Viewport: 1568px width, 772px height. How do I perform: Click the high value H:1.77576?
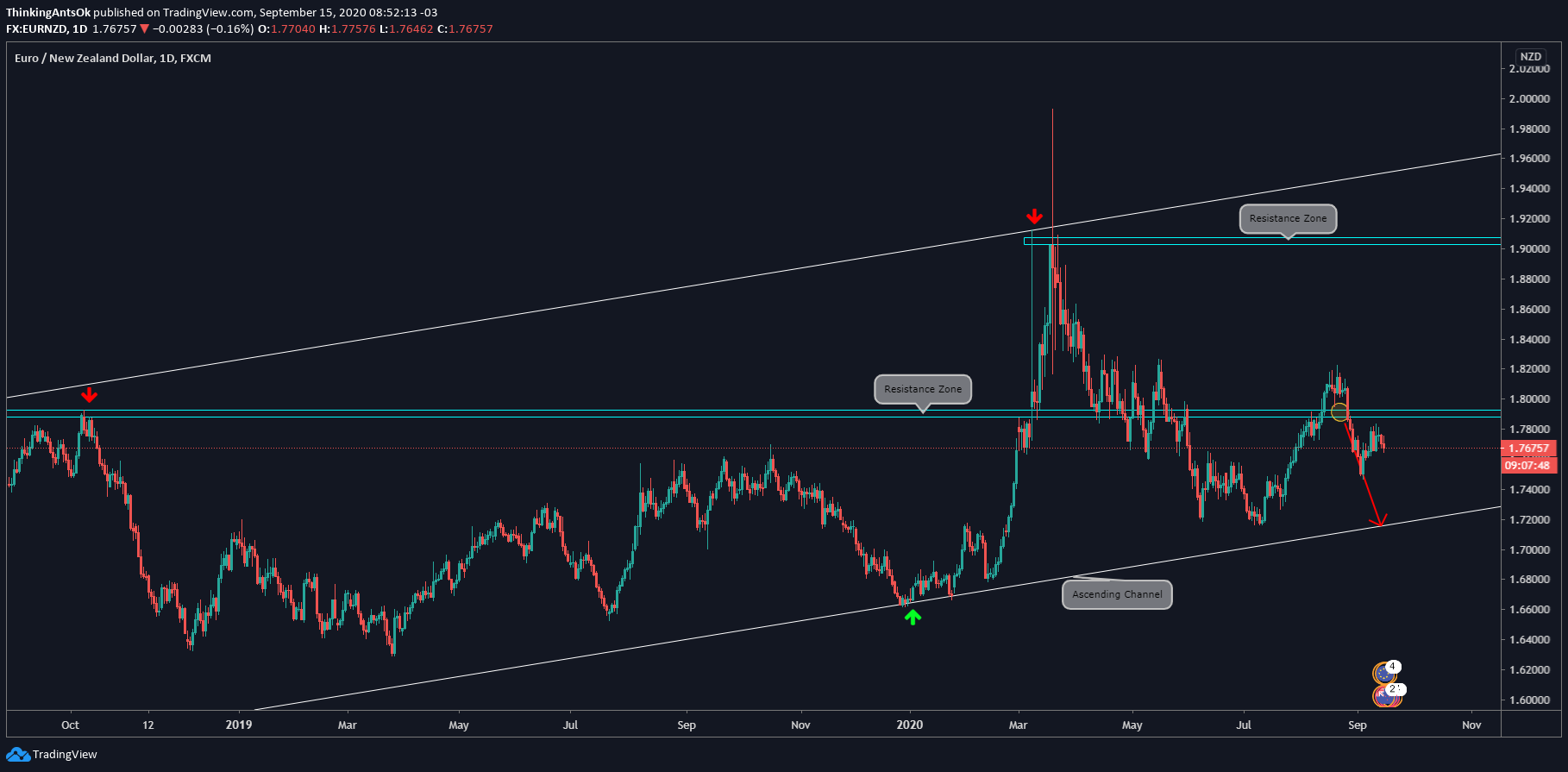click(x=348, y=29)
